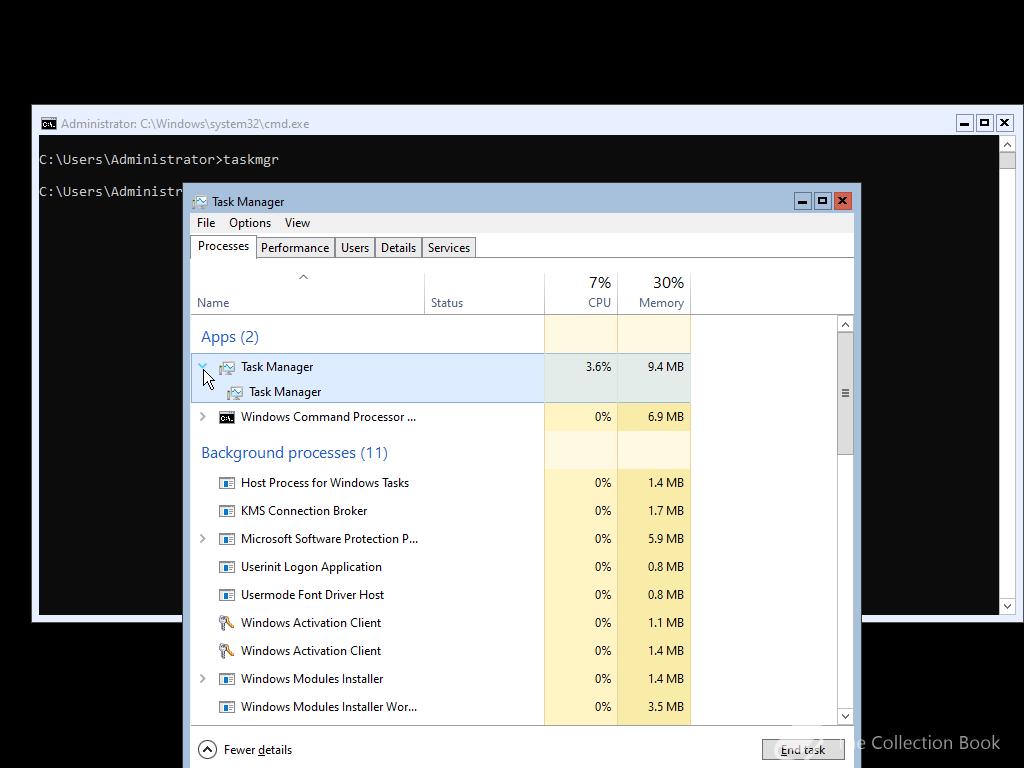Click the Fewer details link
The image size is (1024, 768).
[x=257, y=750]
